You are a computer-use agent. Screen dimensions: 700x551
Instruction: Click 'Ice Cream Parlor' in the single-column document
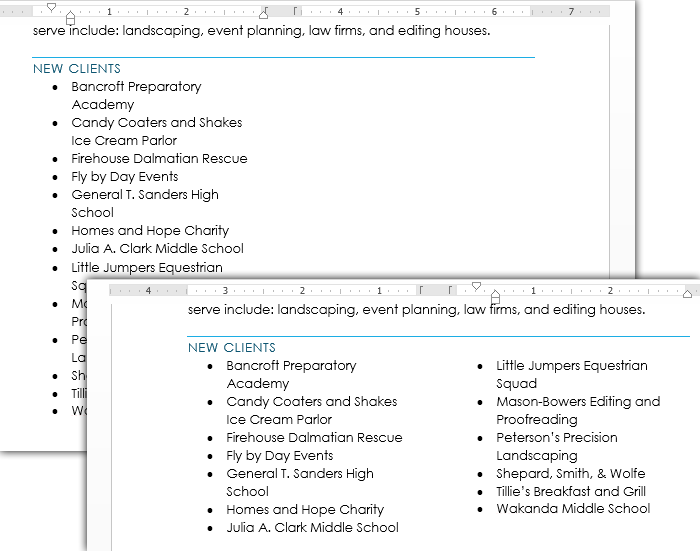(124, 141)
